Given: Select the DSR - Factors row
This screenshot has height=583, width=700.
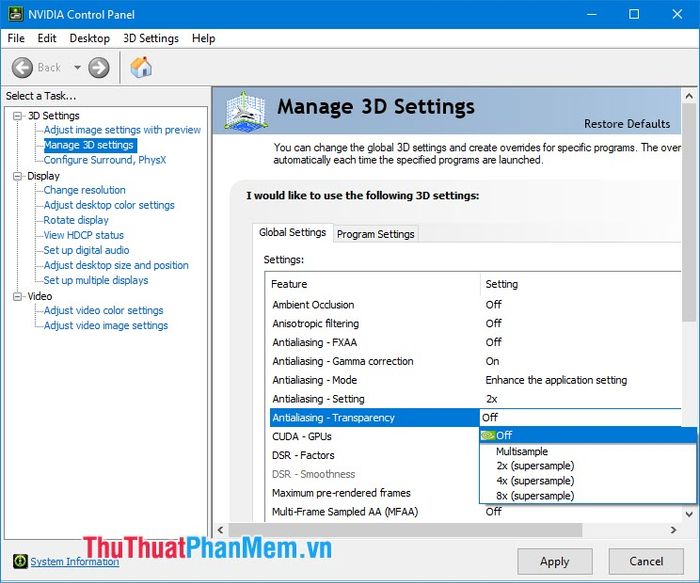Looking at the screenshot, I should (374, 455).
